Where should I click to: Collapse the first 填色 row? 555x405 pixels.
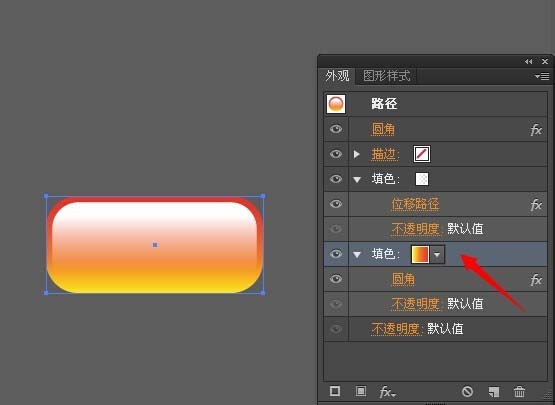357,180
